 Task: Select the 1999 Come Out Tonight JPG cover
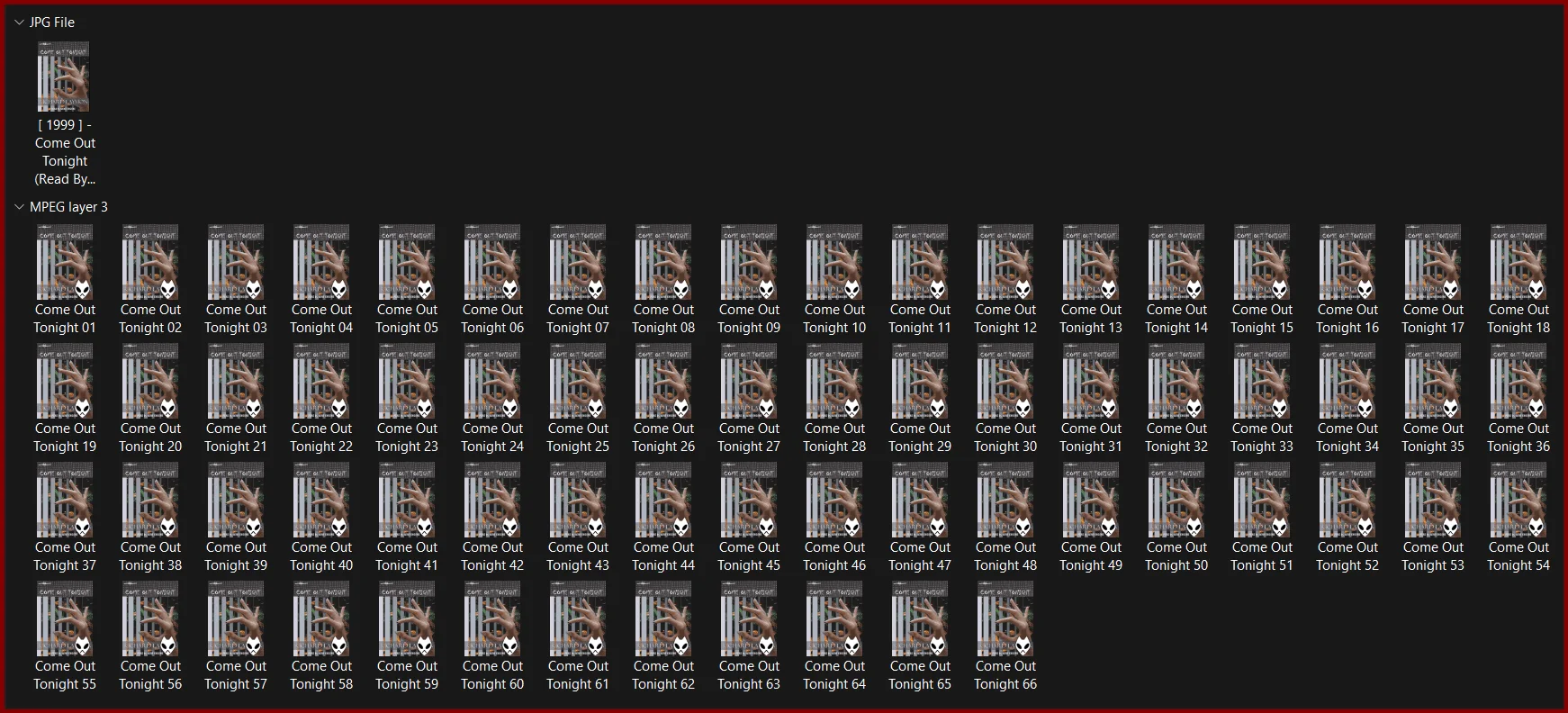tap(64, 77)
